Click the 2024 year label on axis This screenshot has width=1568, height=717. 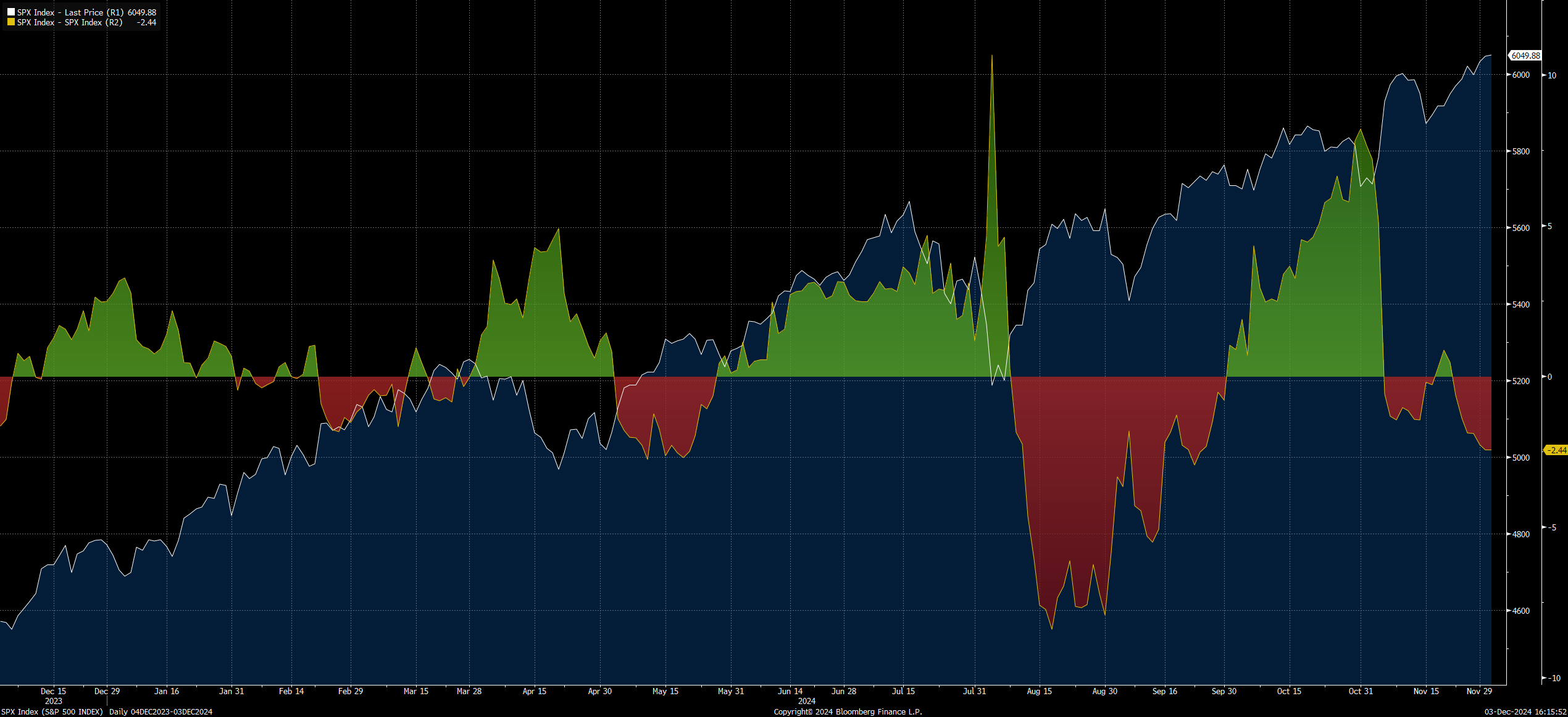point(807,702)
